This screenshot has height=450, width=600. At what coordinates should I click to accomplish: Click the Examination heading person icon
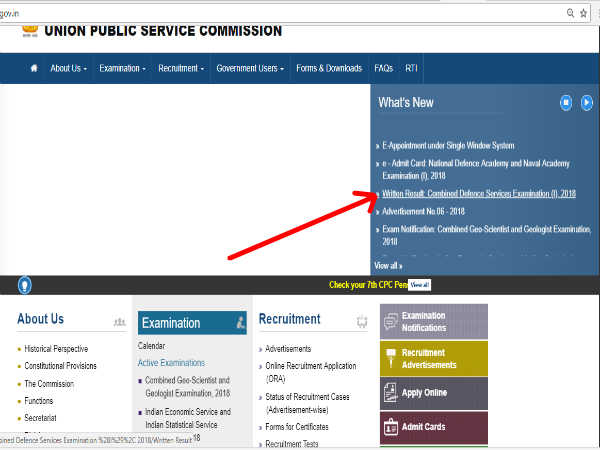tap(240, 323)
